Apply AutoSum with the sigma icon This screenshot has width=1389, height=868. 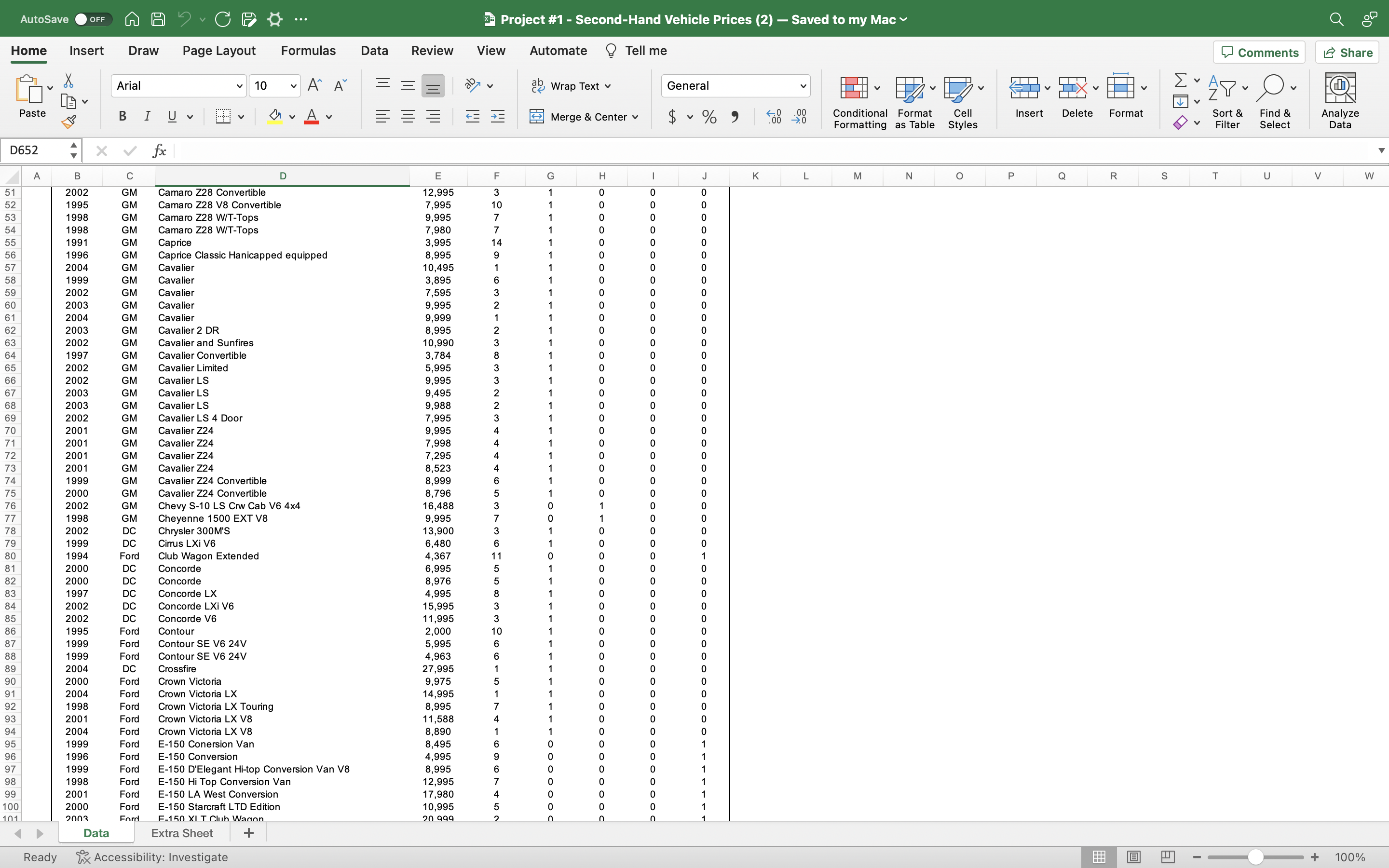[x=1181, y=80]
